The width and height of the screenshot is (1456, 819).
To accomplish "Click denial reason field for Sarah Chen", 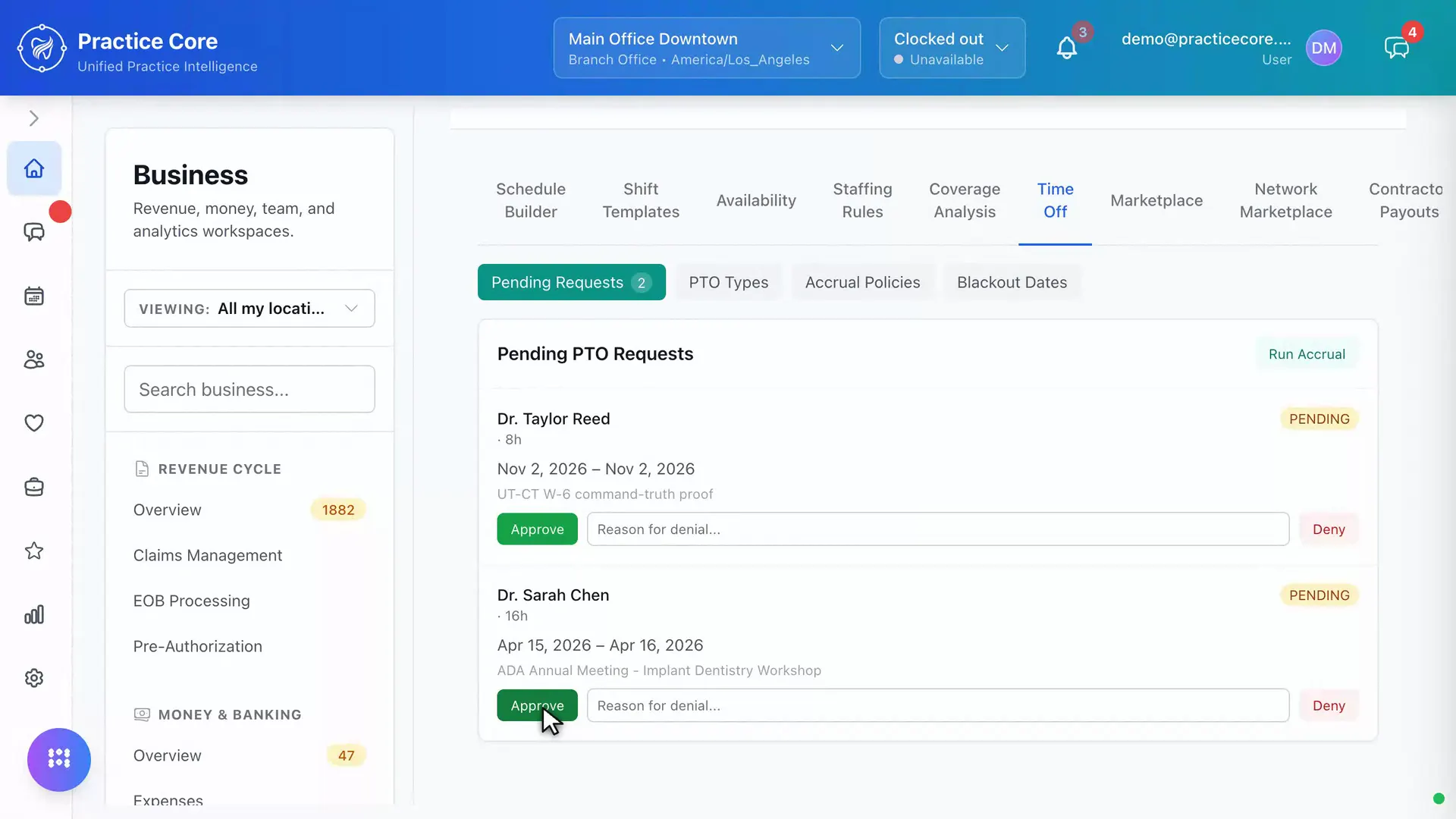I will pyautogui.click(x=938, y=705).
